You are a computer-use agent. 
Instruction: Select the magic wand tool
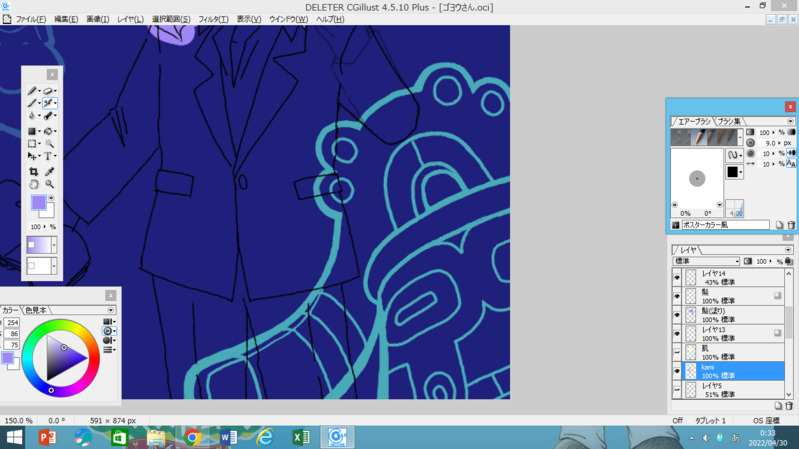click(x=49, y=144)
